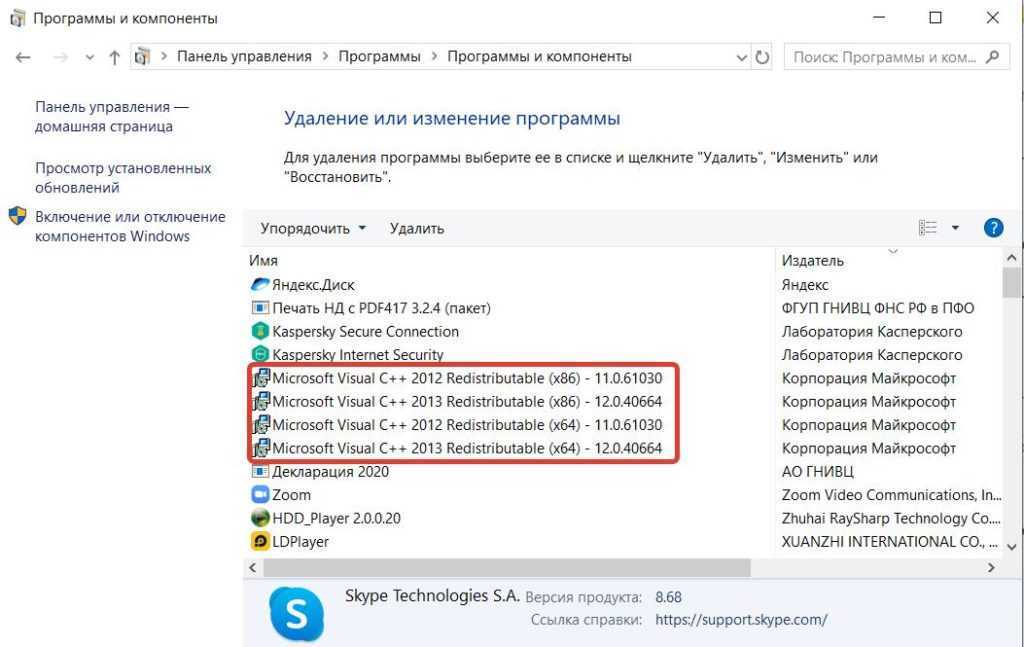This screenshot has height=647, width=1024.
Task: Open Просмотр установленных обновлений link
Action: 123,178
